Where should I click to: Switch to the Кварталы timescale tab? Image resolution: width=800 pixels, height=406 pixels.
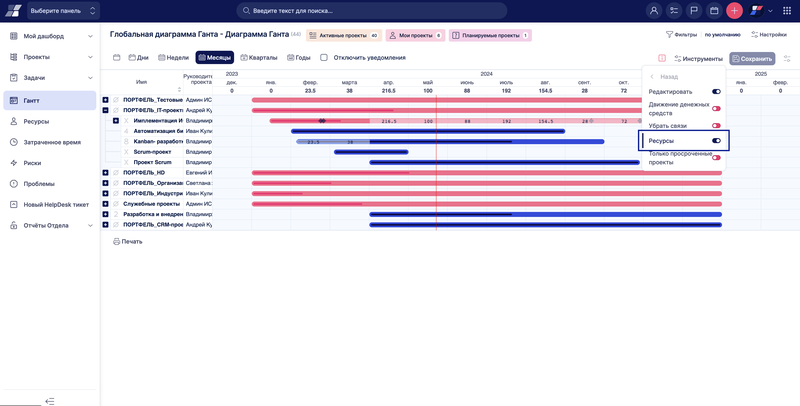click(x=259, y=58)
